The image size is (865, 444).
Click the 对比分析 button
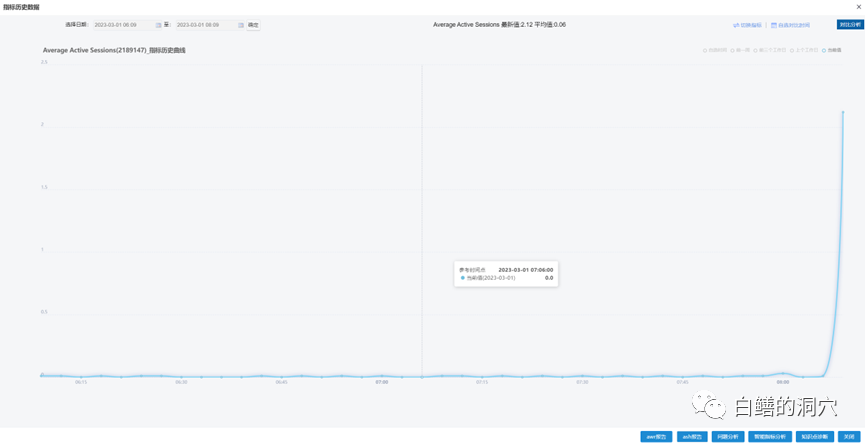(x=849, y=25)
